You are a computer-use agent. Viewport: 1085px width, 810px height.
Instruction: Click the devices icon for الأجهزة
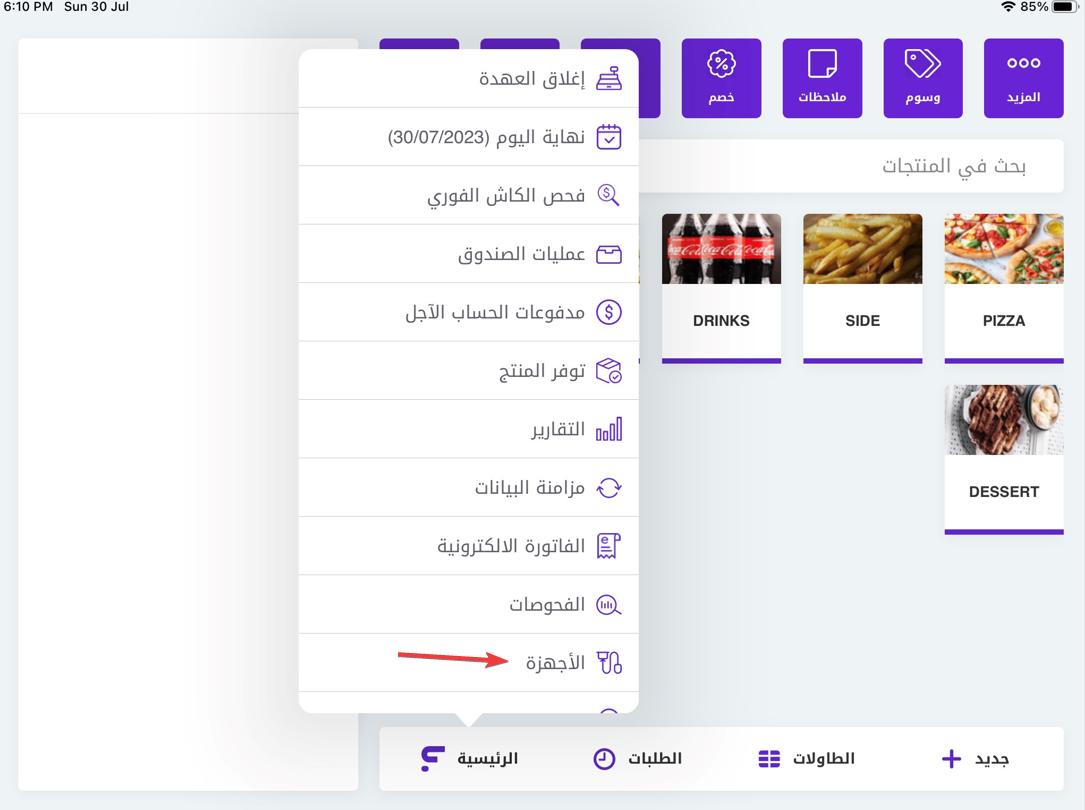click(x=609, y=662)
